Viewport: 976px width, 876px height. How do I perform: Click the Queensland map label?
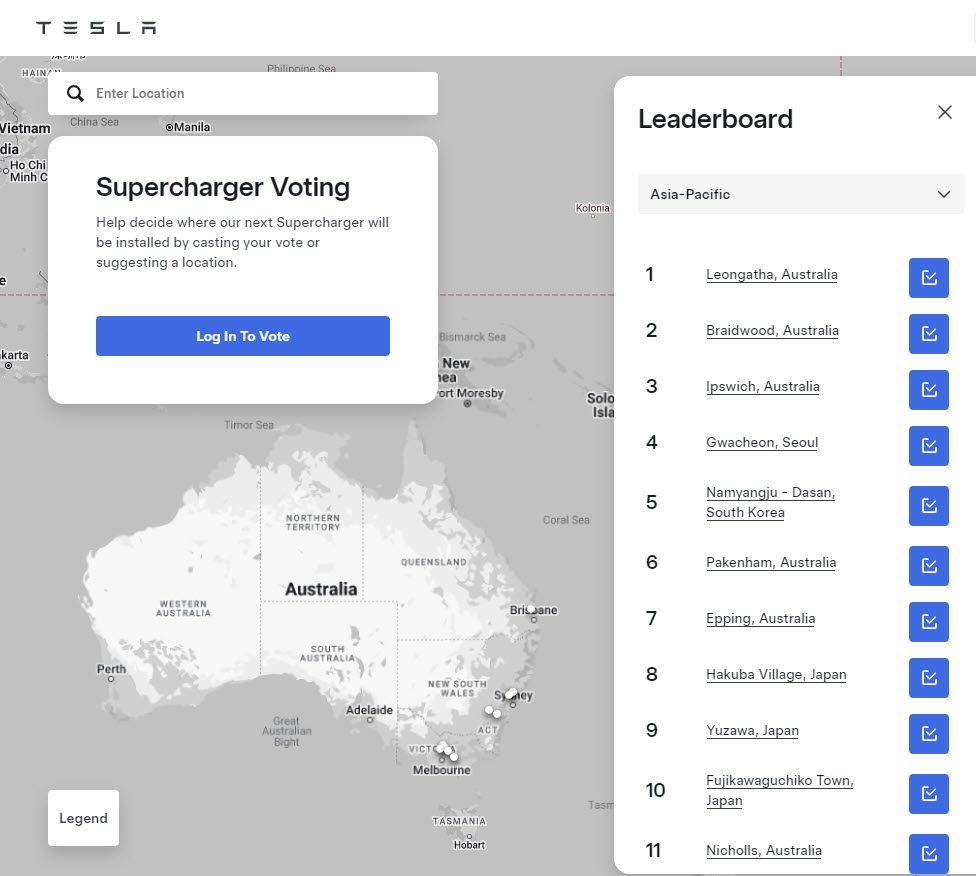pyautogui.click(x=433, y=562)
